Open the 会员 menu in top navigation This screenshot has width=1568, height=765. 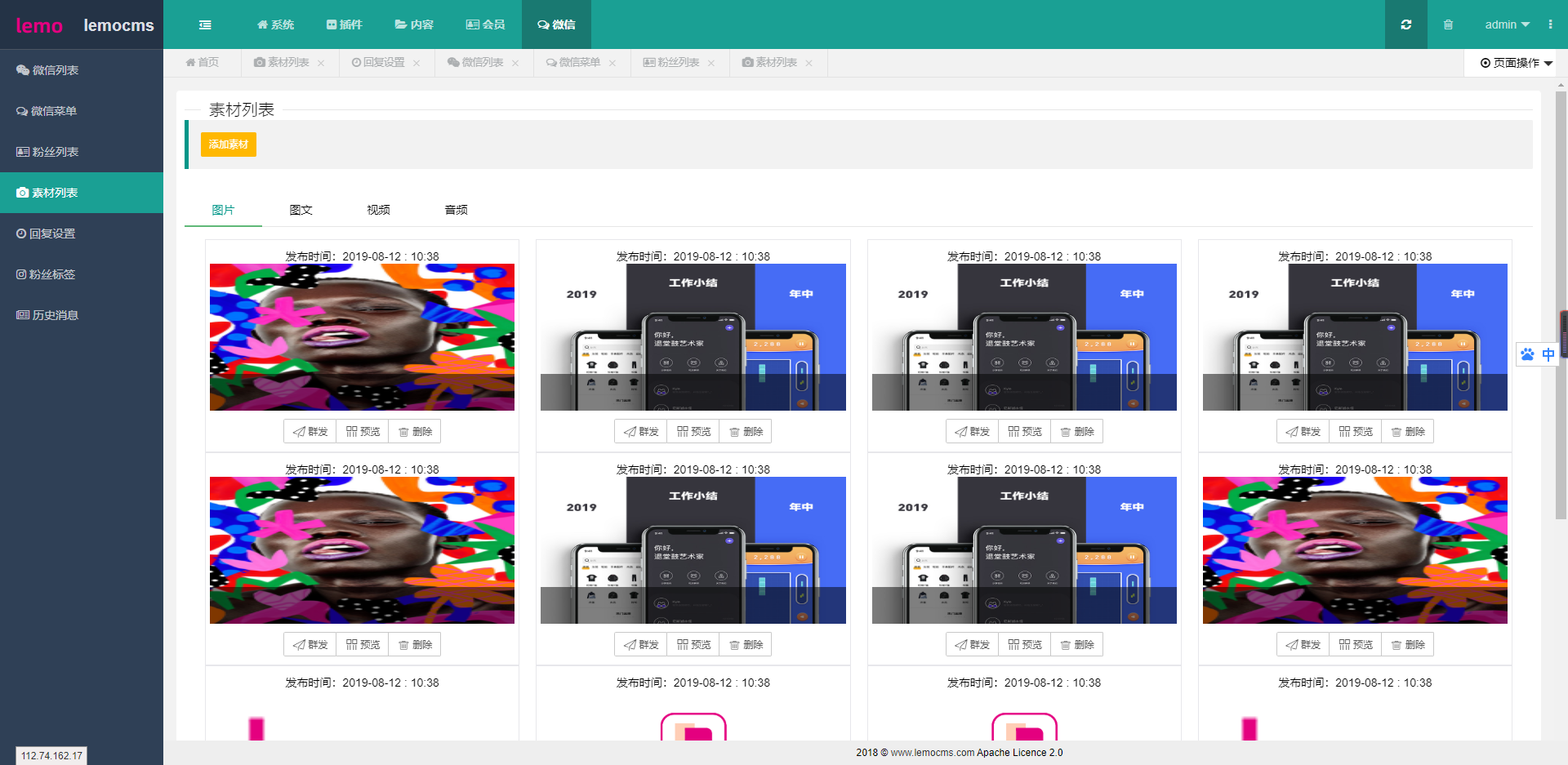(485, 24)
